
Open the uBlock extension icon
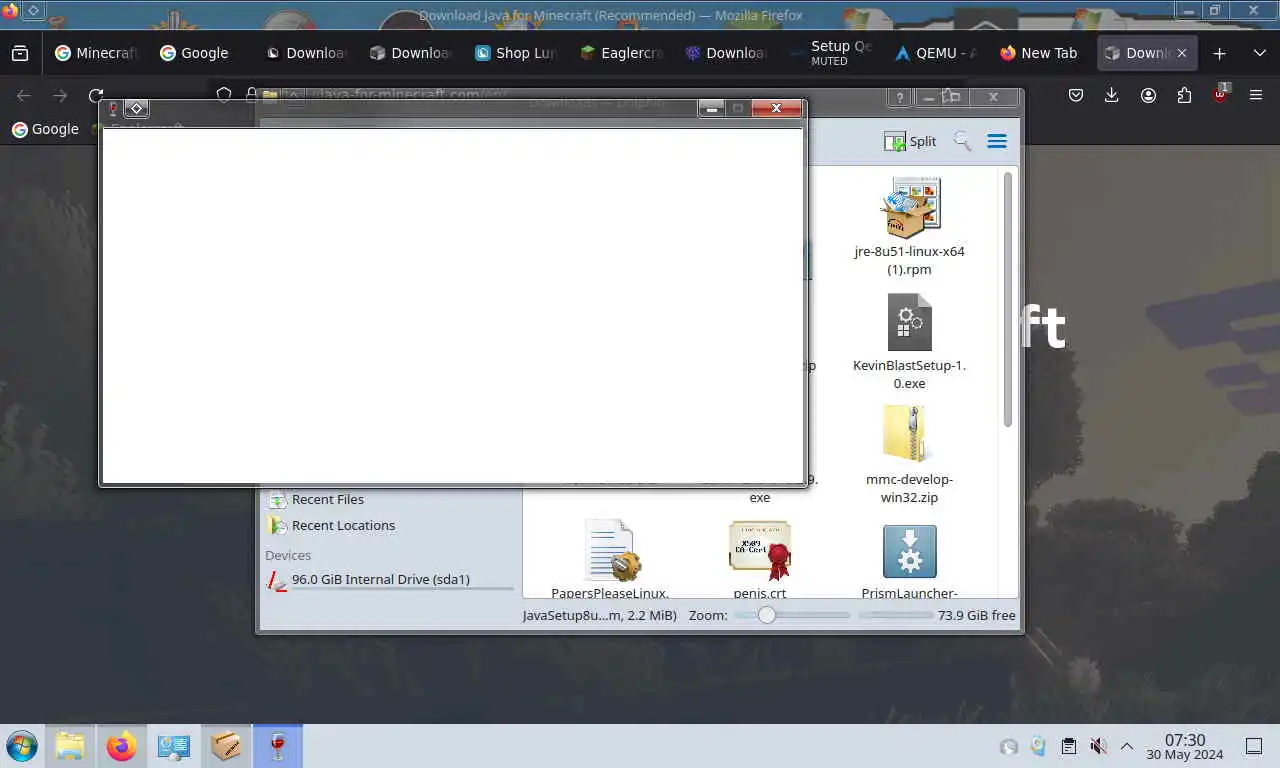pos(1220,94)
